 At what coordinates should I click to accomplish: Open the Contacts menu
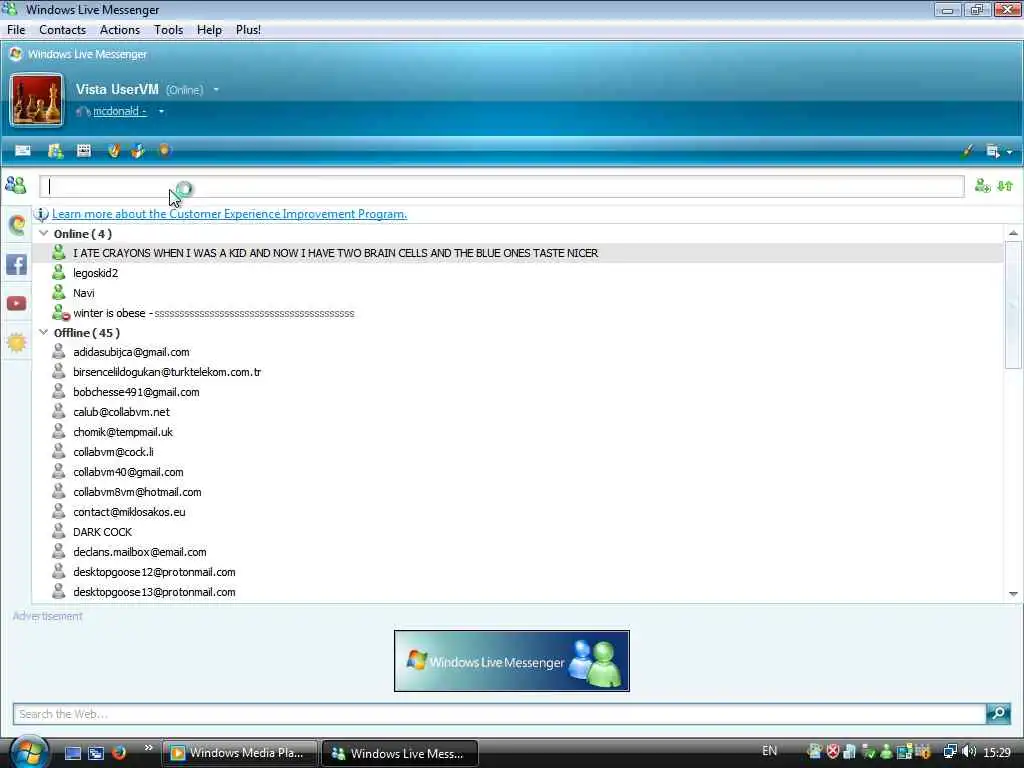[62, 30]
